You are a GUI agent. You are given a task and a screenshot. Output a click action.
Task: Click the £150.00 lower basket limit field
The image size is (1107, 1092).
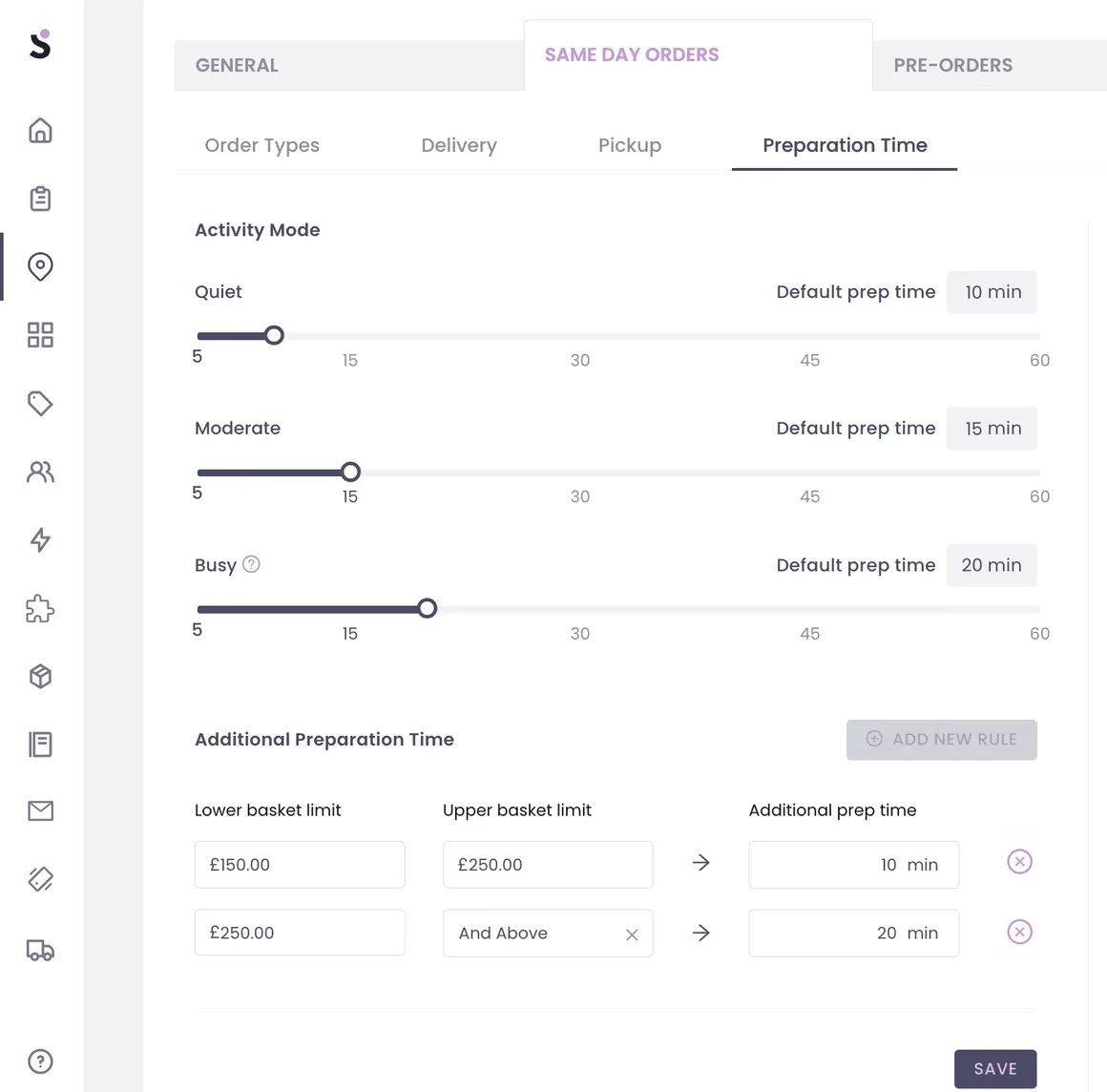(x=300, y=865)
